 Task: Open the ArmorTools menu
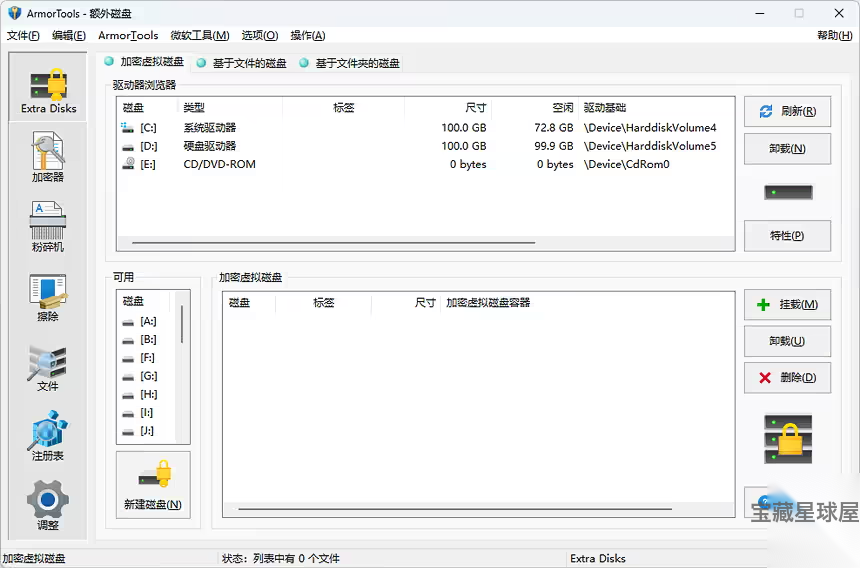[128, 35]
